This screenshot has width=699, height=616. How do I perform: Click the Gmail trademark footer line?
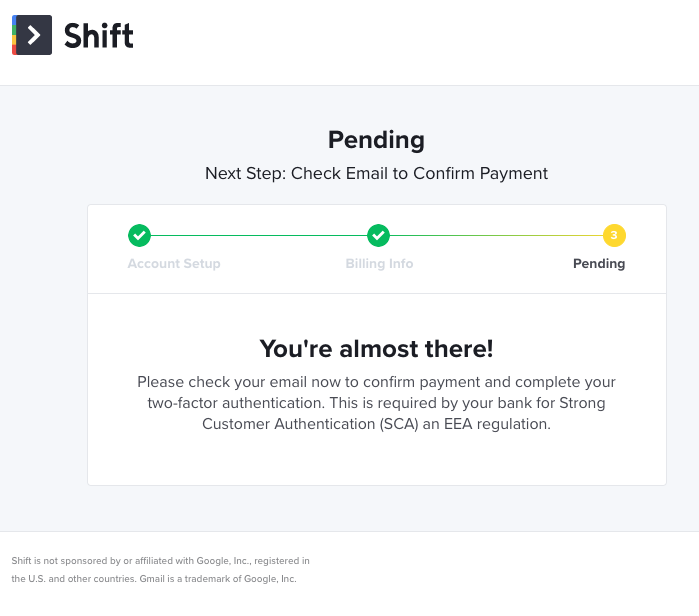pos(154,579)
